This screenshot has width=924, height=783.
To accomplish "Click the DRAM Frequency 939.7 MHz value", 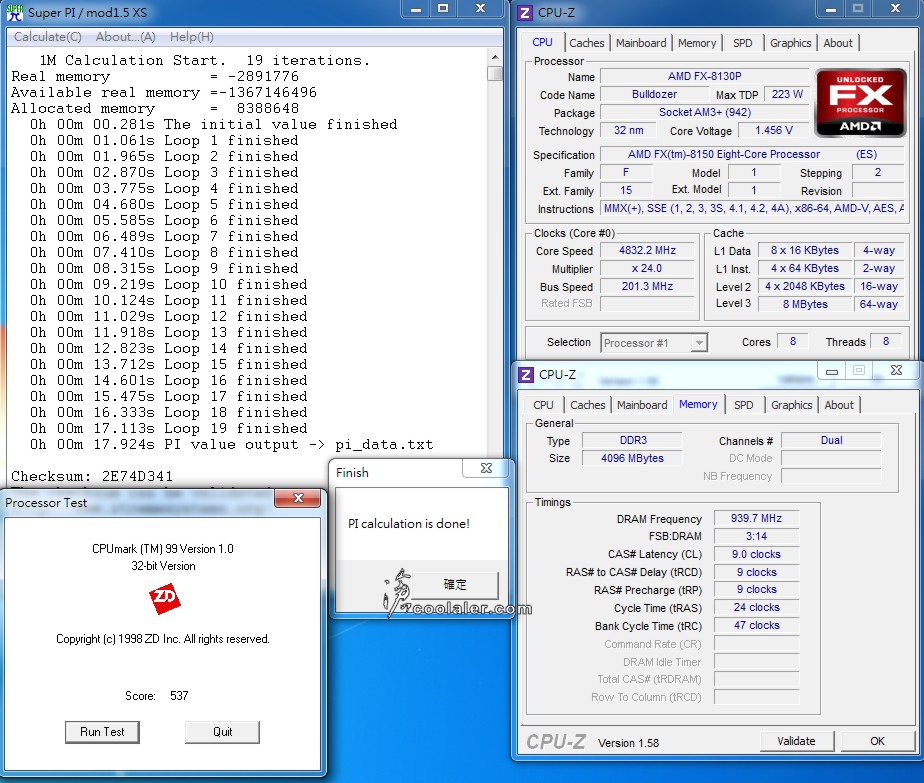I will coord(756,518).
